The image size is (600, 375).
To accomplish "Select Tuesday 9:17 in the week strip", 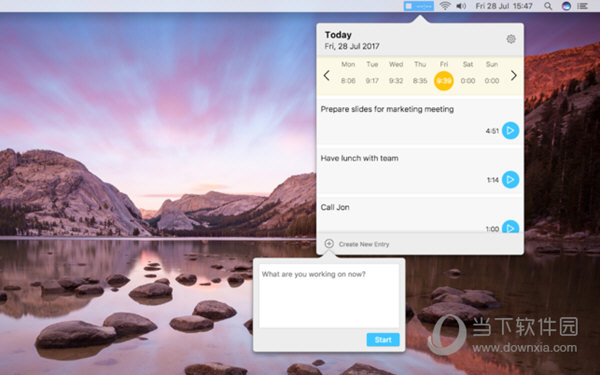I will (x=372, y=73).
